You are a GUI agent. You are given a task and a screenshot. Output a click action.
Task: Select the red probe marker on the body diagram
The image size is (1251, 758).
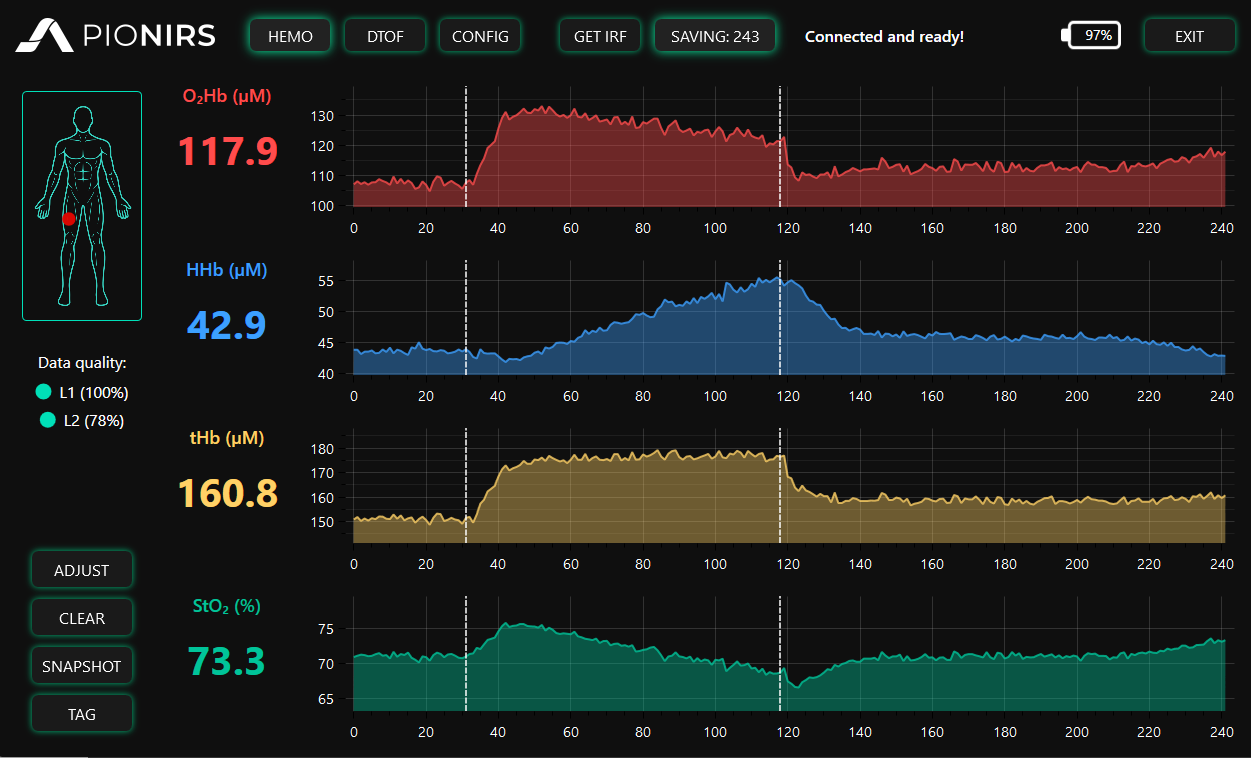(x=69, y=218)
